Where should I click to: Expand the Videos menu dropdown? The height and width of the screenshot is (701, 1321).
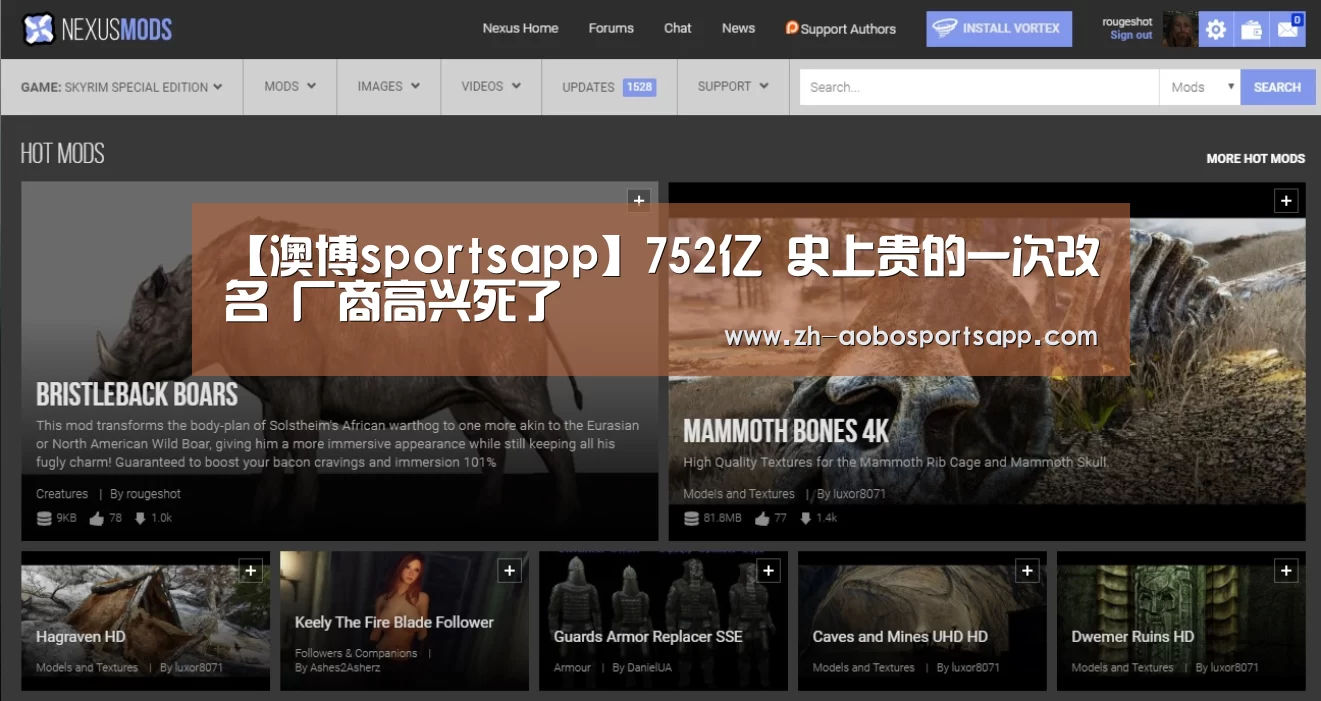pyautogui.click(x=491, y=87)
